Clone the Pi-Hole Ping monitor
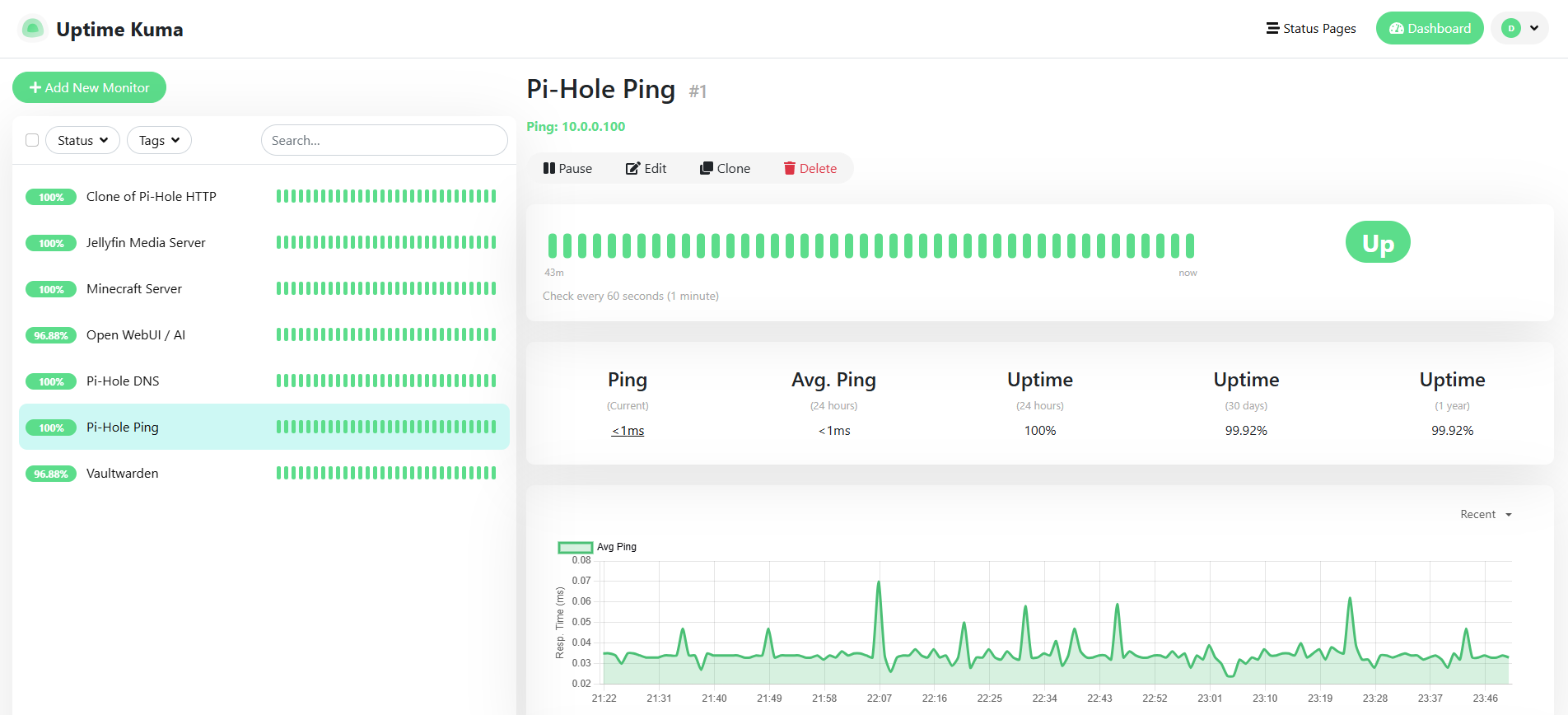 click(x=725, y=168)
